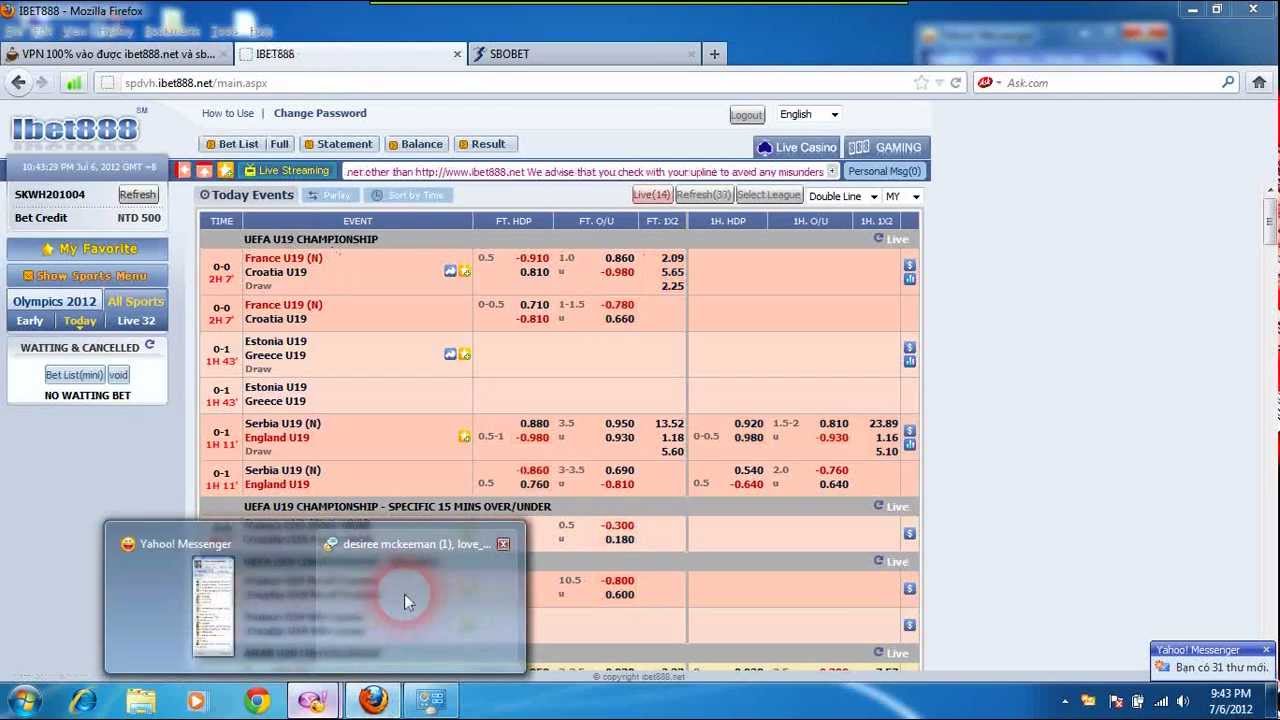Screen dimensions: 1280x720
Task: Click the Parlay button
Action: (x=329, y=195)
